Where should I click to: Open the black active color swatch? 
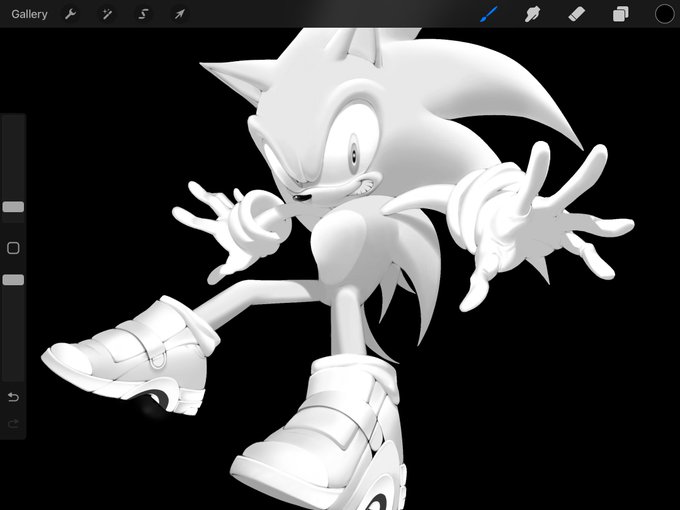tap(664, 14)
